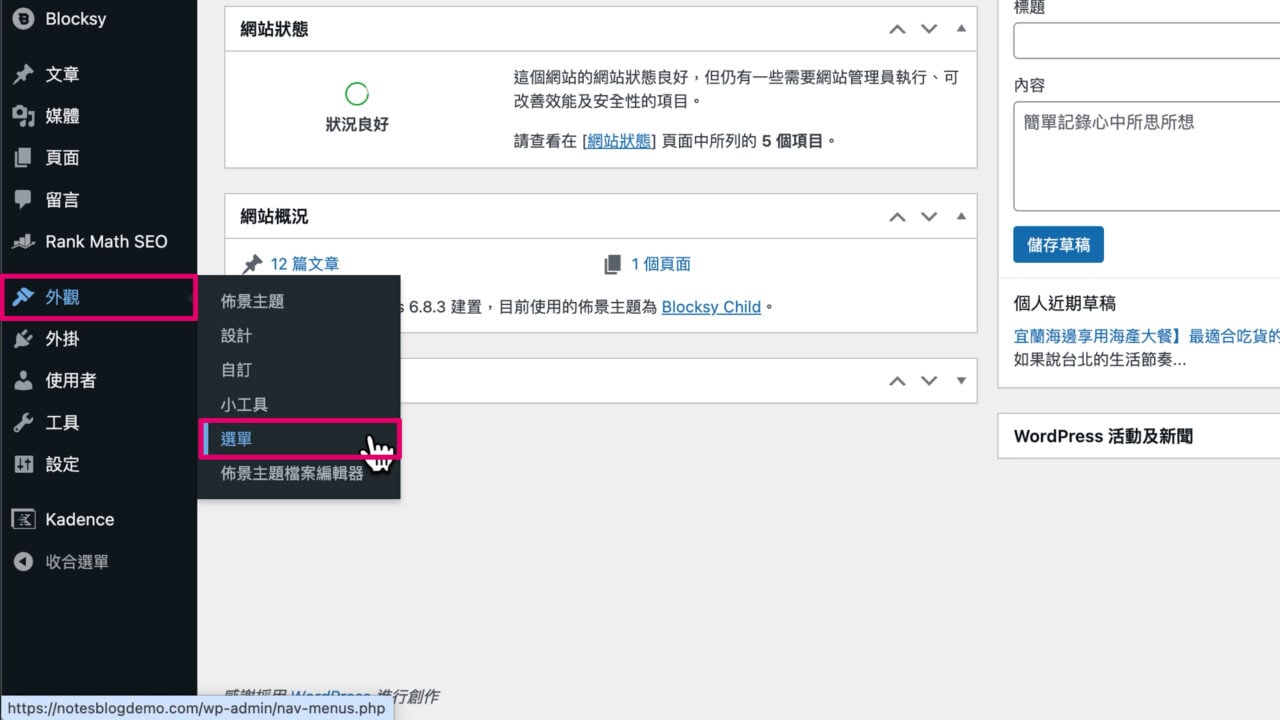Click the 使用者 users person icon
The height and width of the screenshot is (720, 1280).
click(23, 381)
